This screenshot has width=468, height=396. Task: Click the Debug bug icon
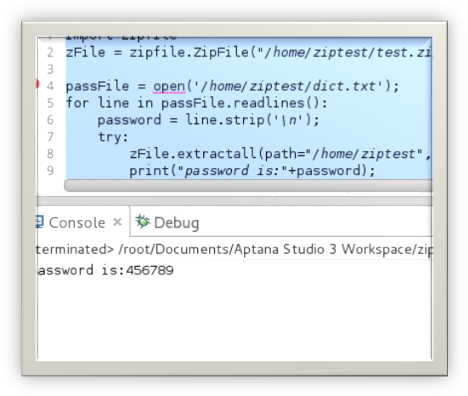tap(142, 221)
